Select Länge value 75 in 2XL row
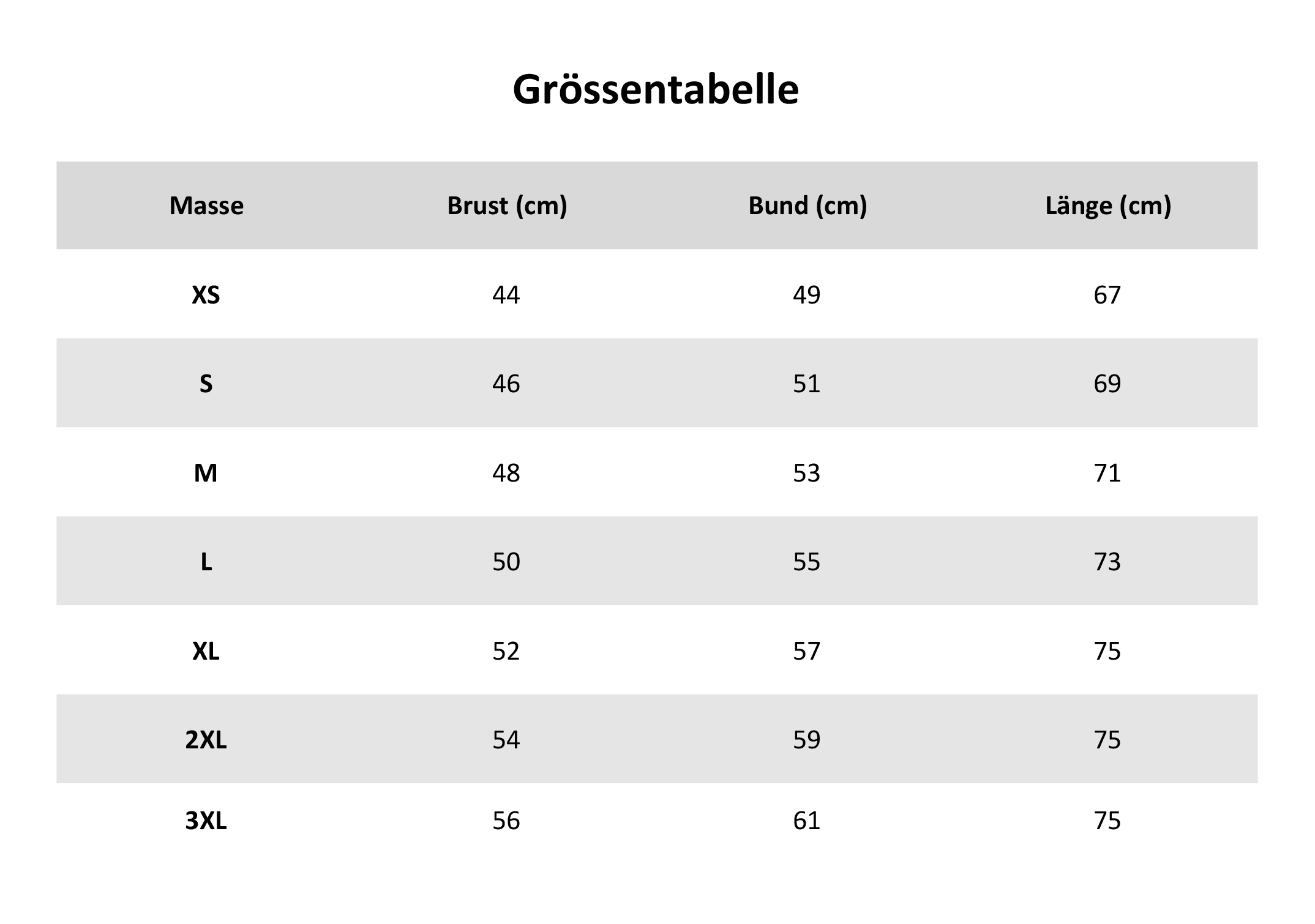1315x924 pixels. 1107,740
